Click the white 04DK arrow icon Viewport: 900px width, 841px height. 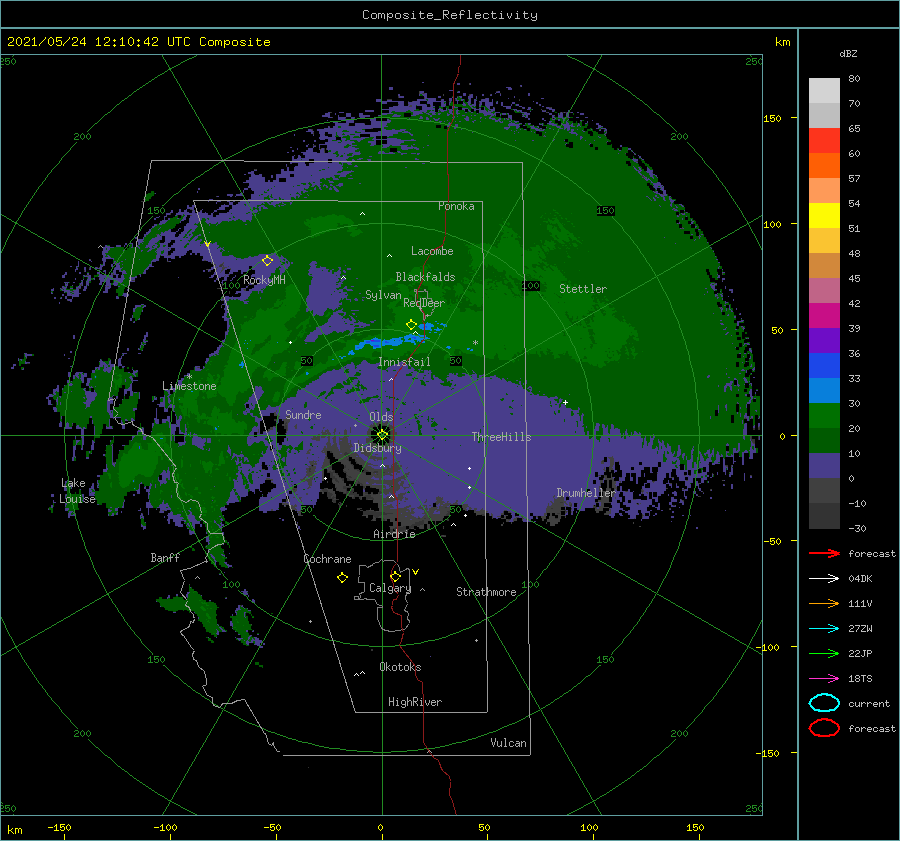[x=824, y=579]
